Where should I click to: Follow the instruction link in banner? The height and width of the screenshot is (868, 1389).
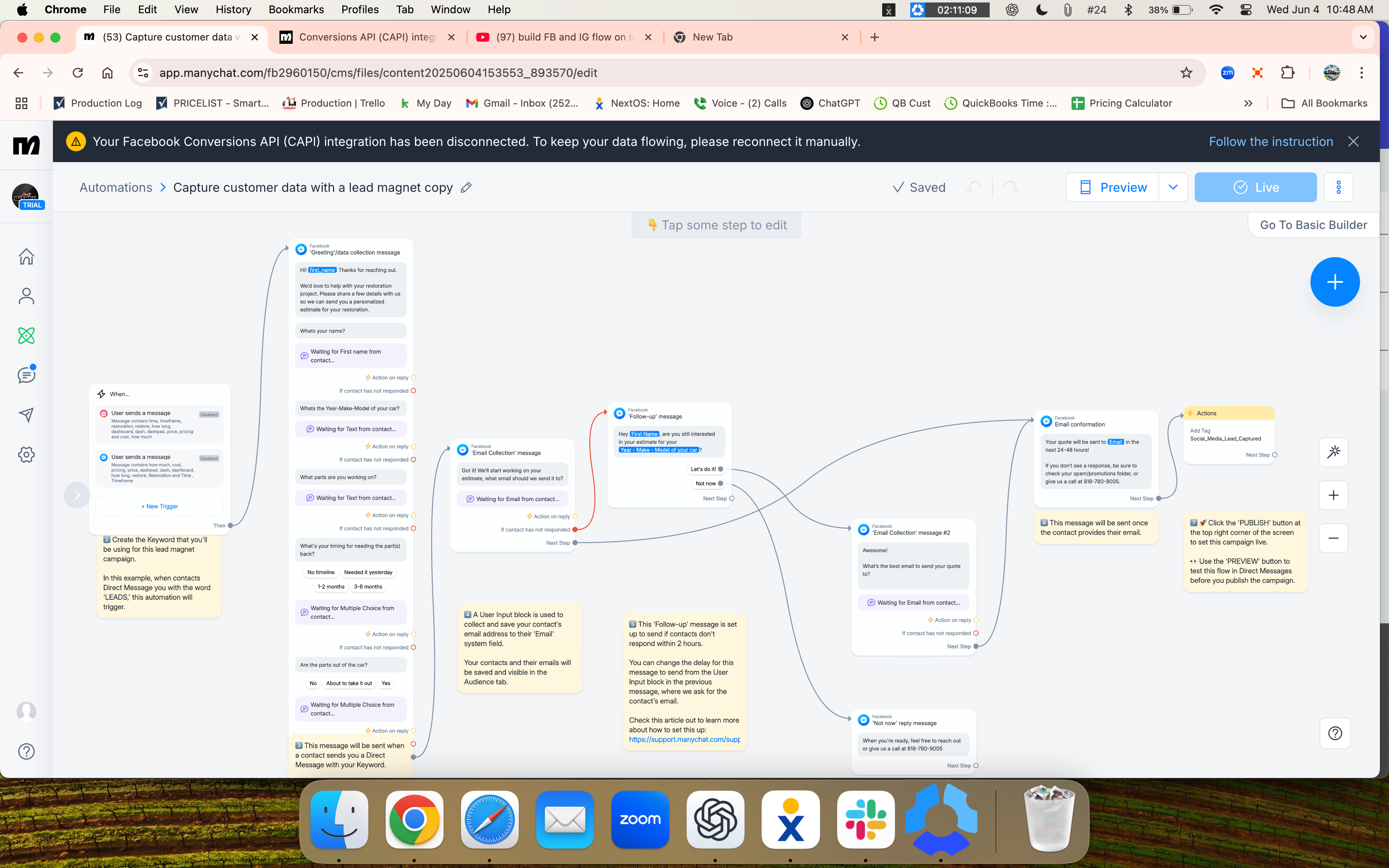[1271, 141]
